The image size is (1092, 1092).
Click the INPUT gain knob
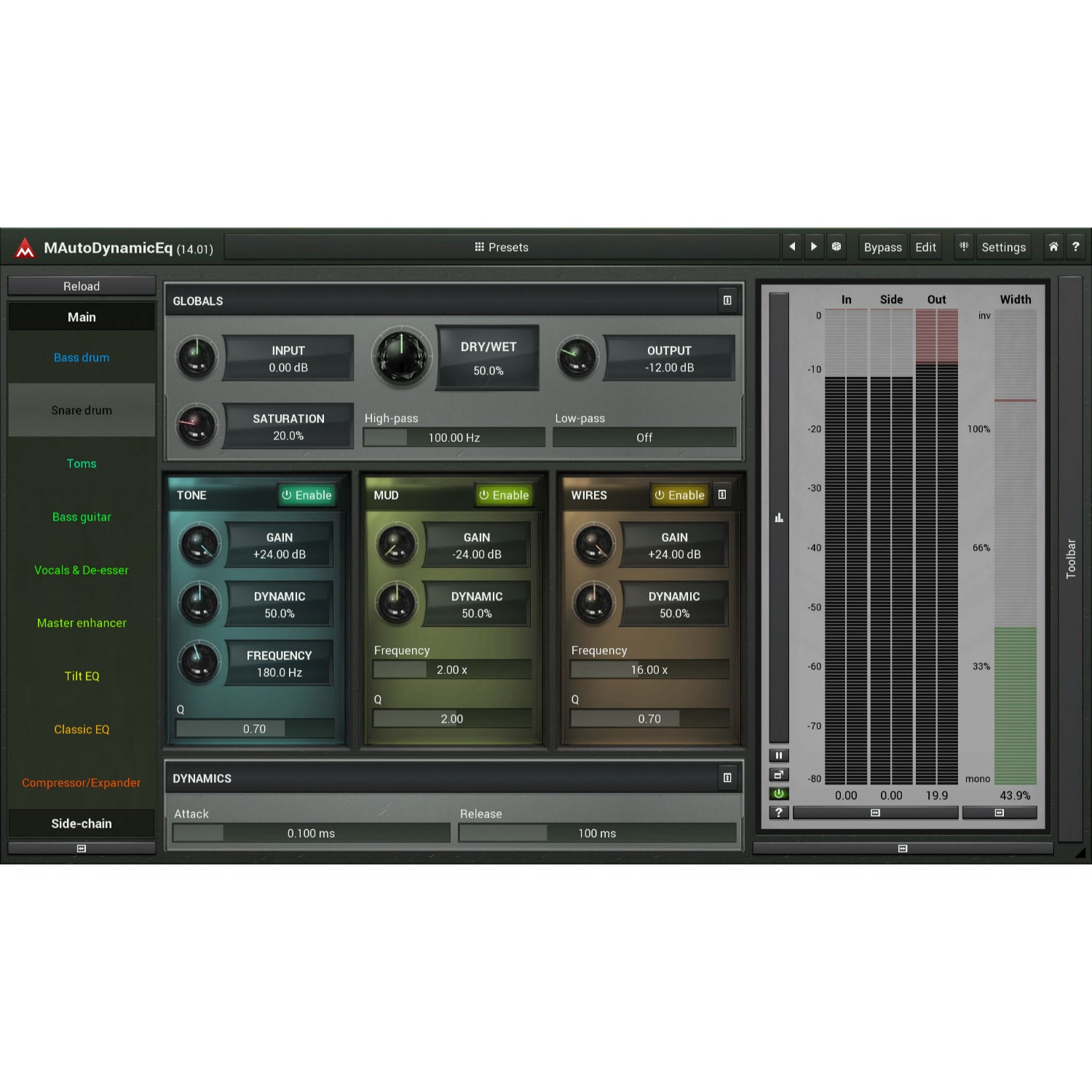[x=197, y=357]
